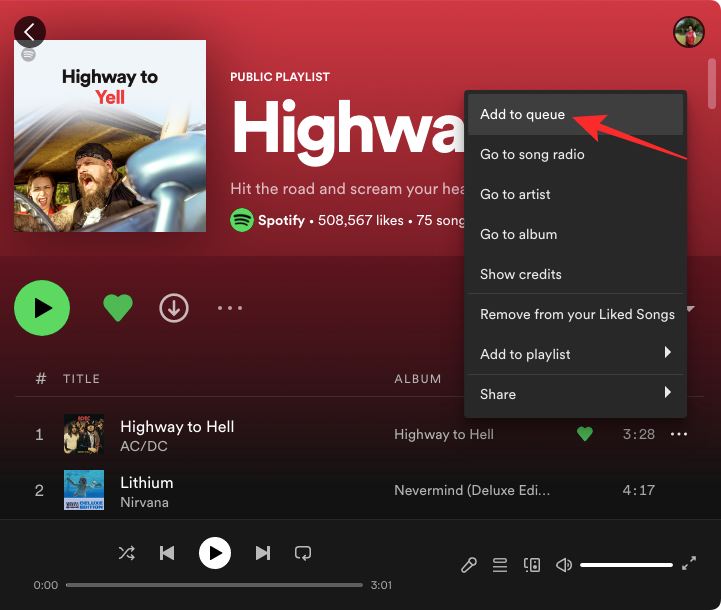Click the PUBLIC PLAYLIST label

[280, 77]
